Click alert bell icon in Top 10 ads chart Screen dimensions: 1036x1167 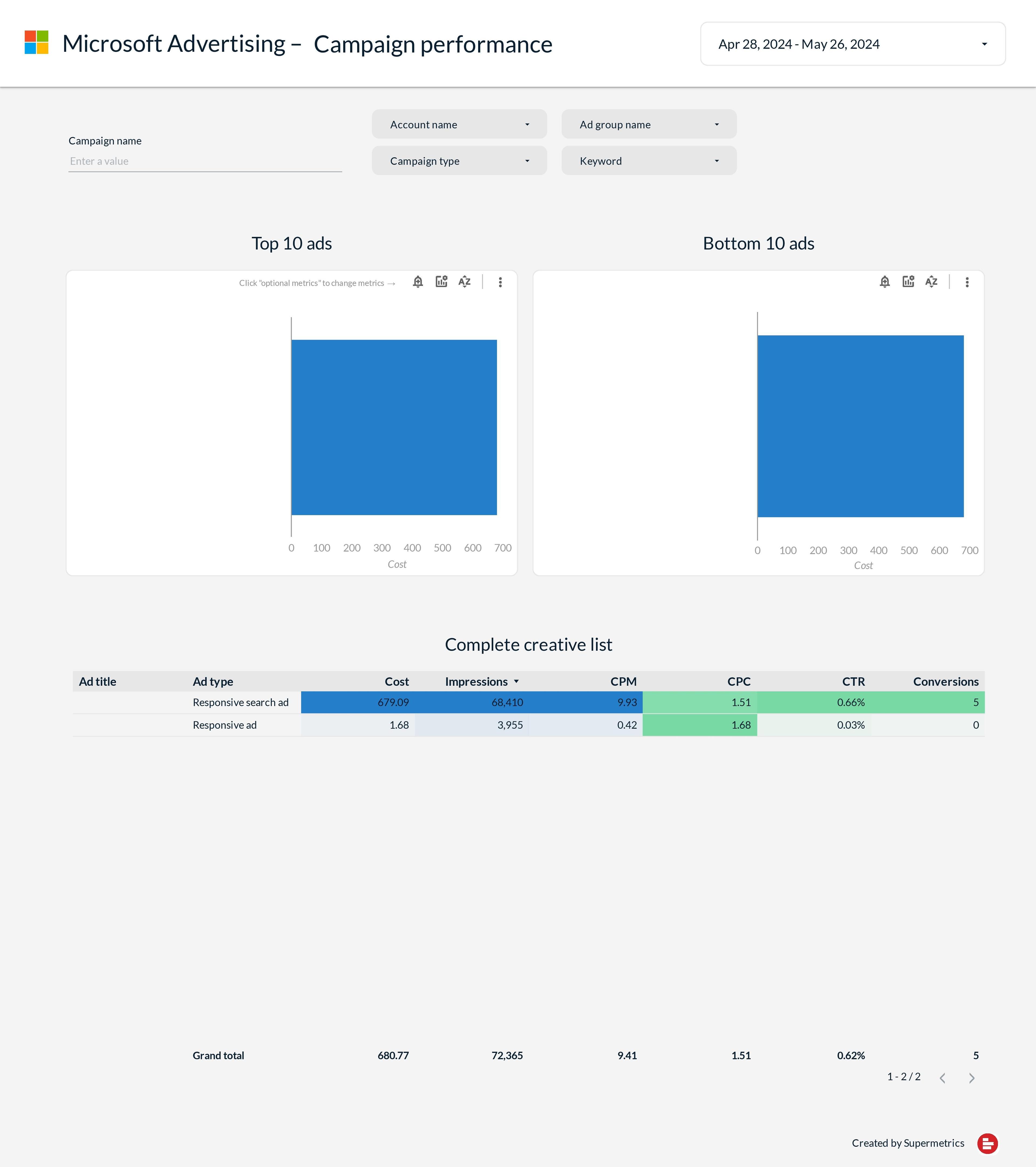418,282
